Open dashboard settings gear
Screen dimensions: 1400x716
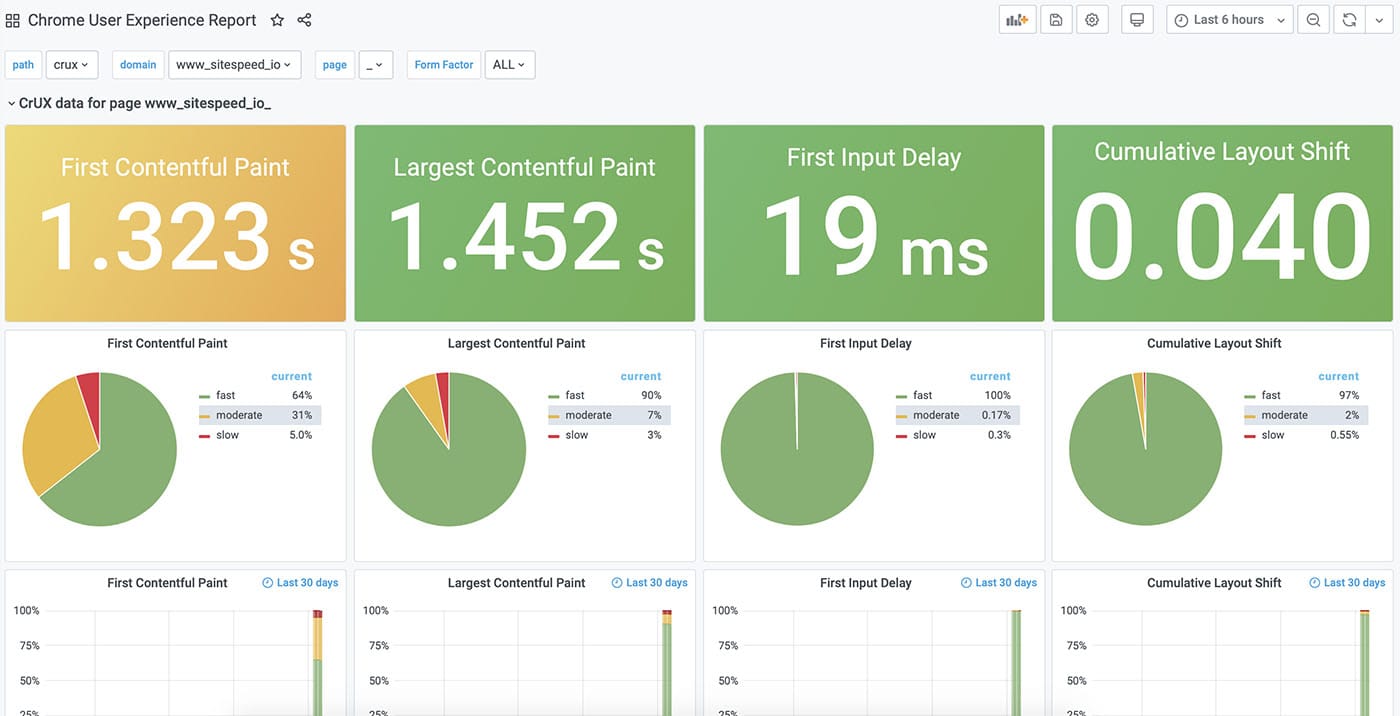pyautogui.click(x=1092, y=20)
